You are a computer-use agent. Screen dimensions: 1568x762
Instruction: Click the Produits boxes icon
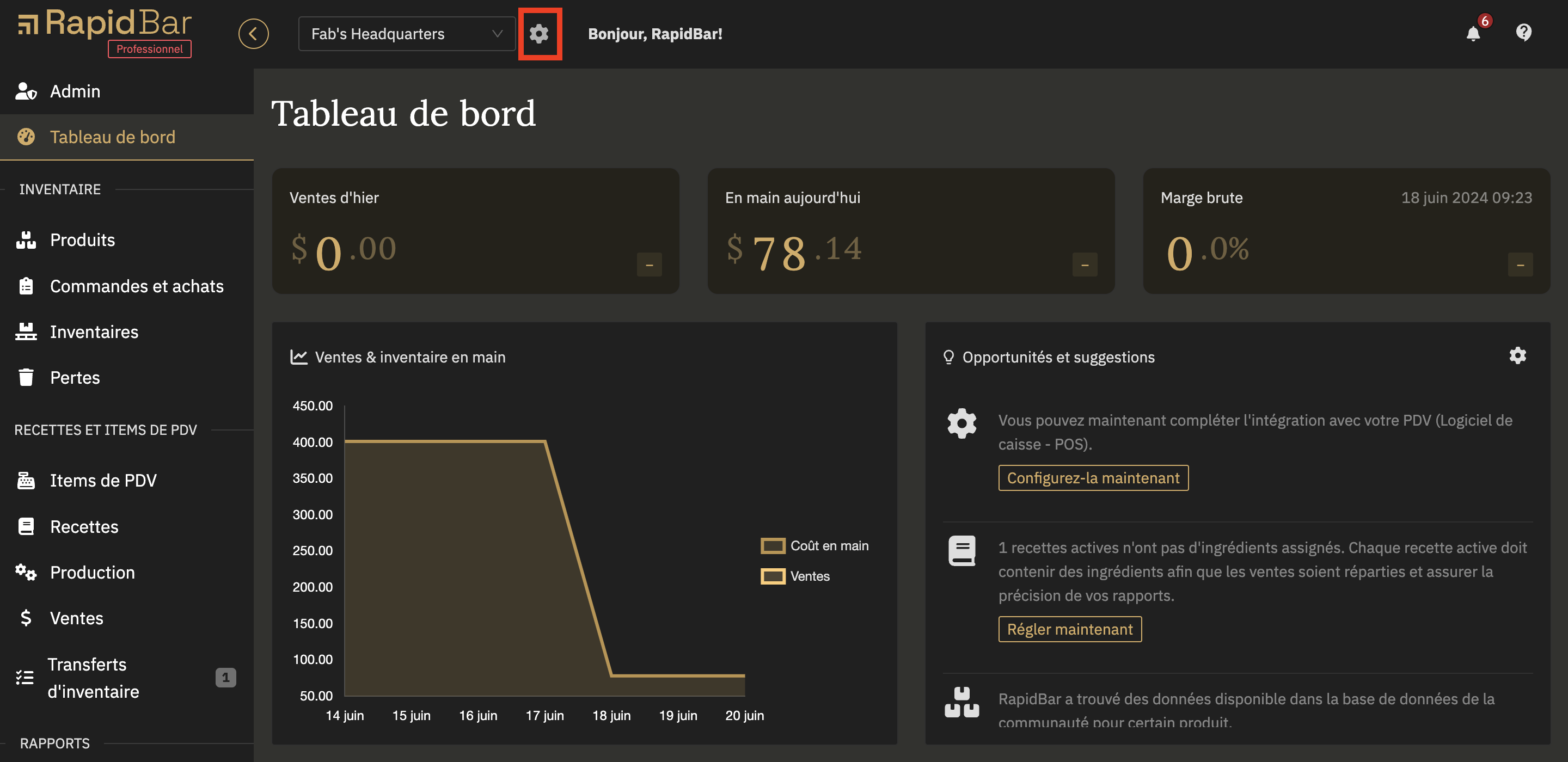click(26, 240)
